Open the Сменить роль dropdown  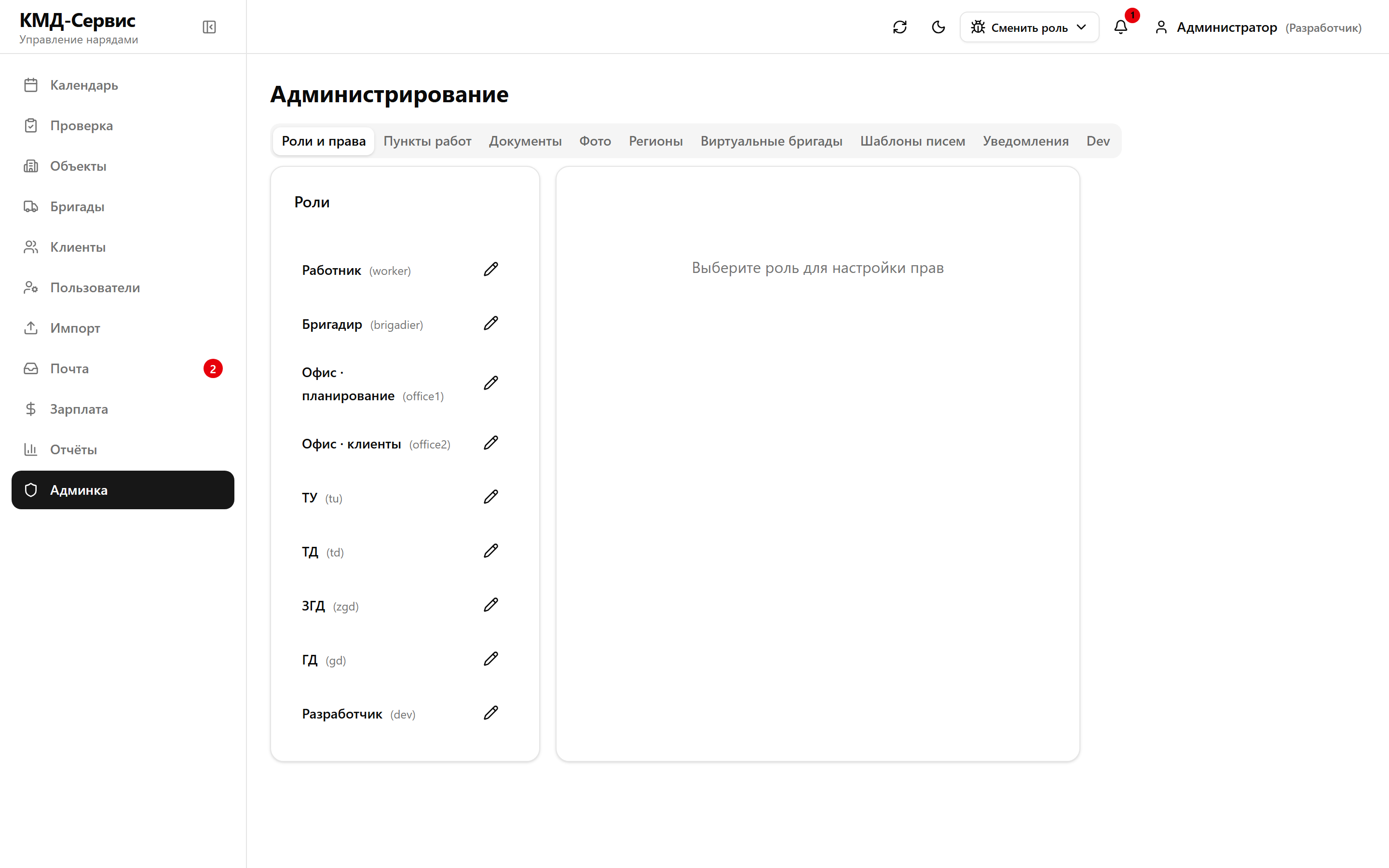[1029, 27]
